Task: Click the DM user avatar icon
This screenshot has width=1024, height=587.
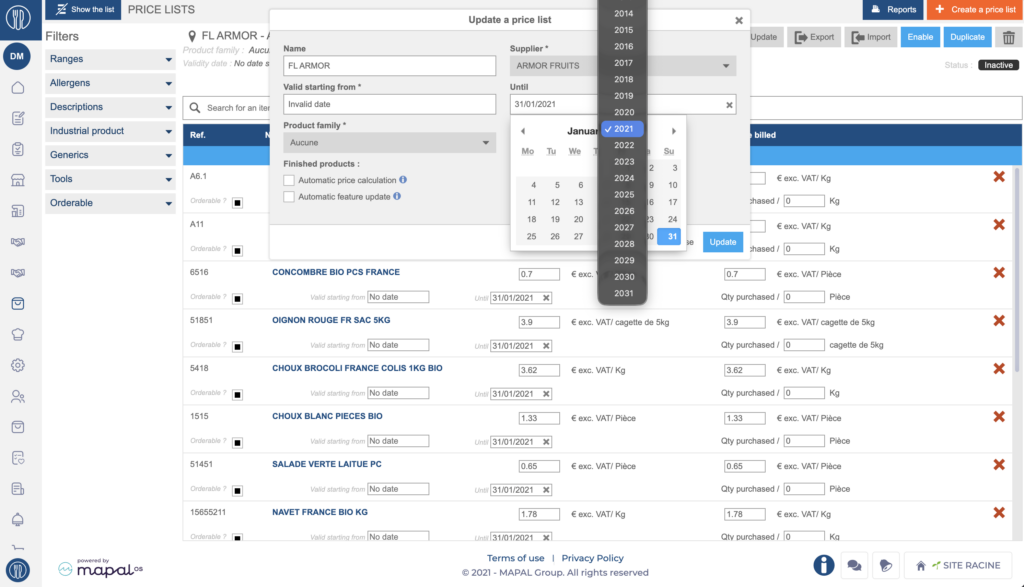Action: click(x=17, y=56)
